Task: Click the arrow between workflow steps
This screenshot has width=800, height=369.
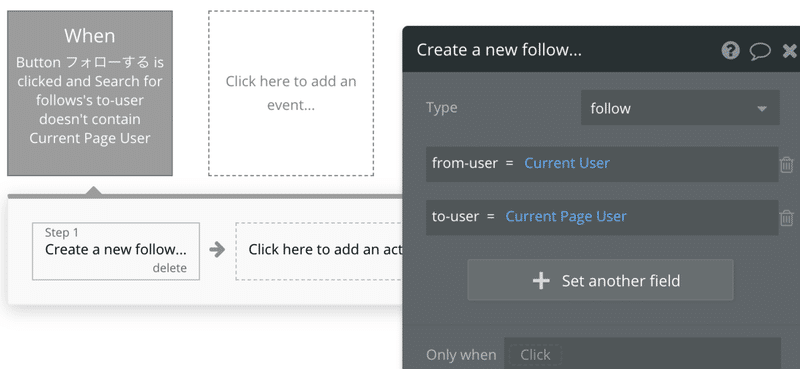Action: tap(217, 250)
